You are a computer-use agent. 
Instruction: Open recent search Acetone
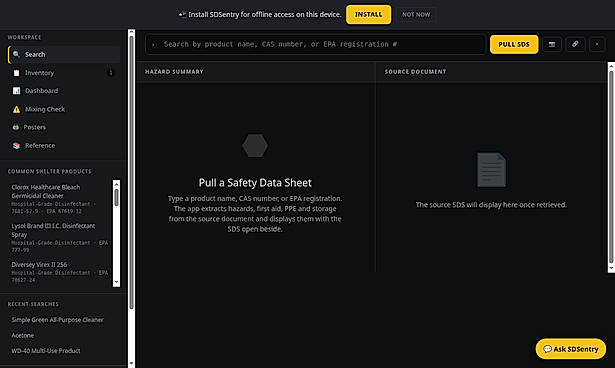pos(22,335)
